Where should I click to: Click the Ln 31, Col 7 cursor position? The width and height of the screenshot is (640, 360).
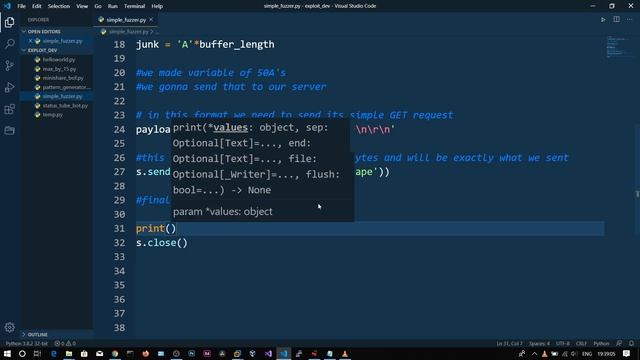(509, 343)
